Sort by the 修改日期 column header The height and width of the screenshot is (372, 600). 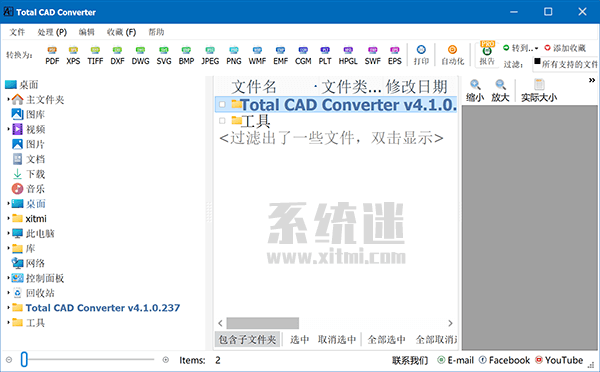coord(417,87)
